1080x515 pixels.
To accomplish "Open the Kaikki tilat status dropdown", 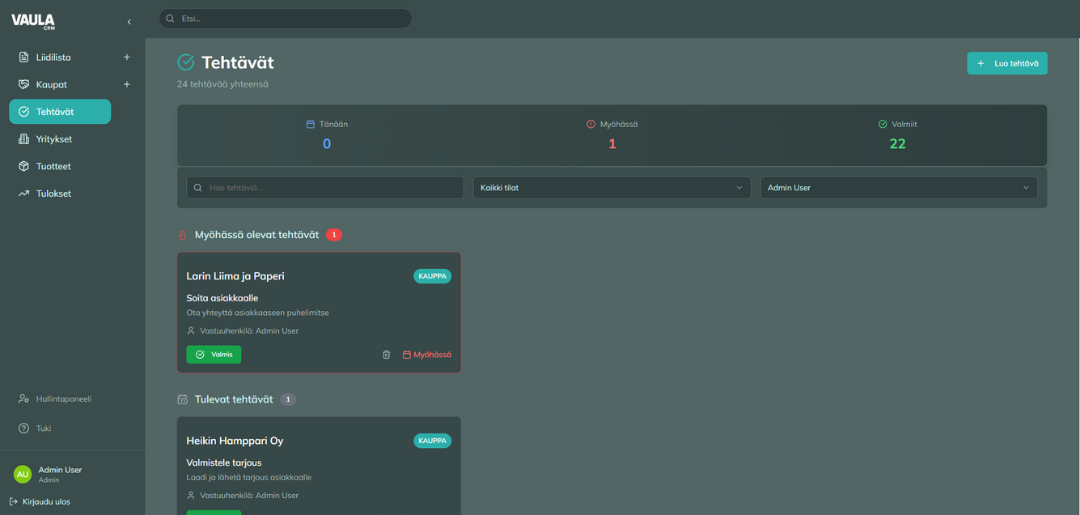I will 611,187.
